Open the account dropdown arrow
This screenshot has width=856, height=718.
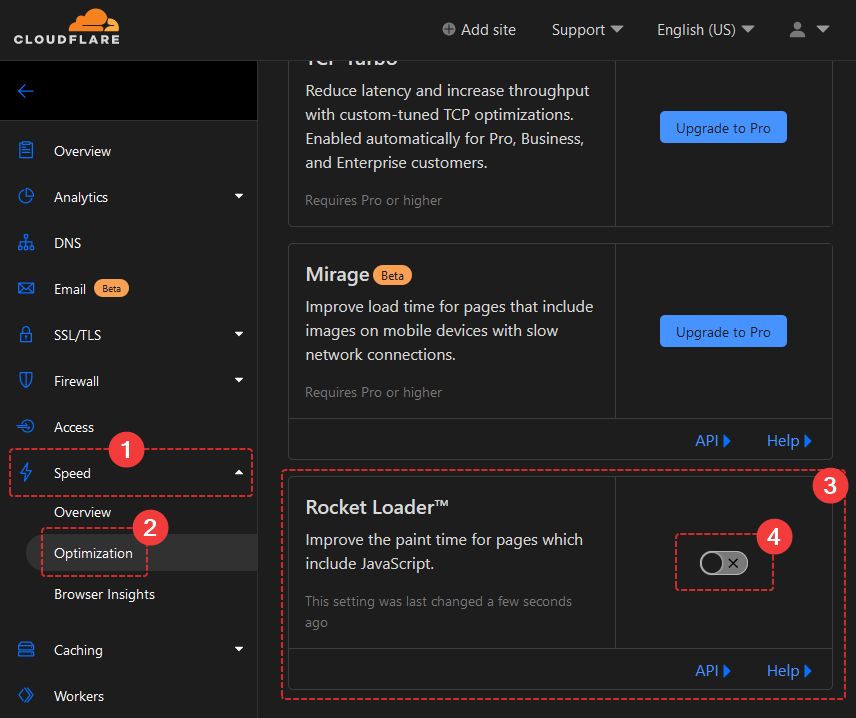click(823, 29)
